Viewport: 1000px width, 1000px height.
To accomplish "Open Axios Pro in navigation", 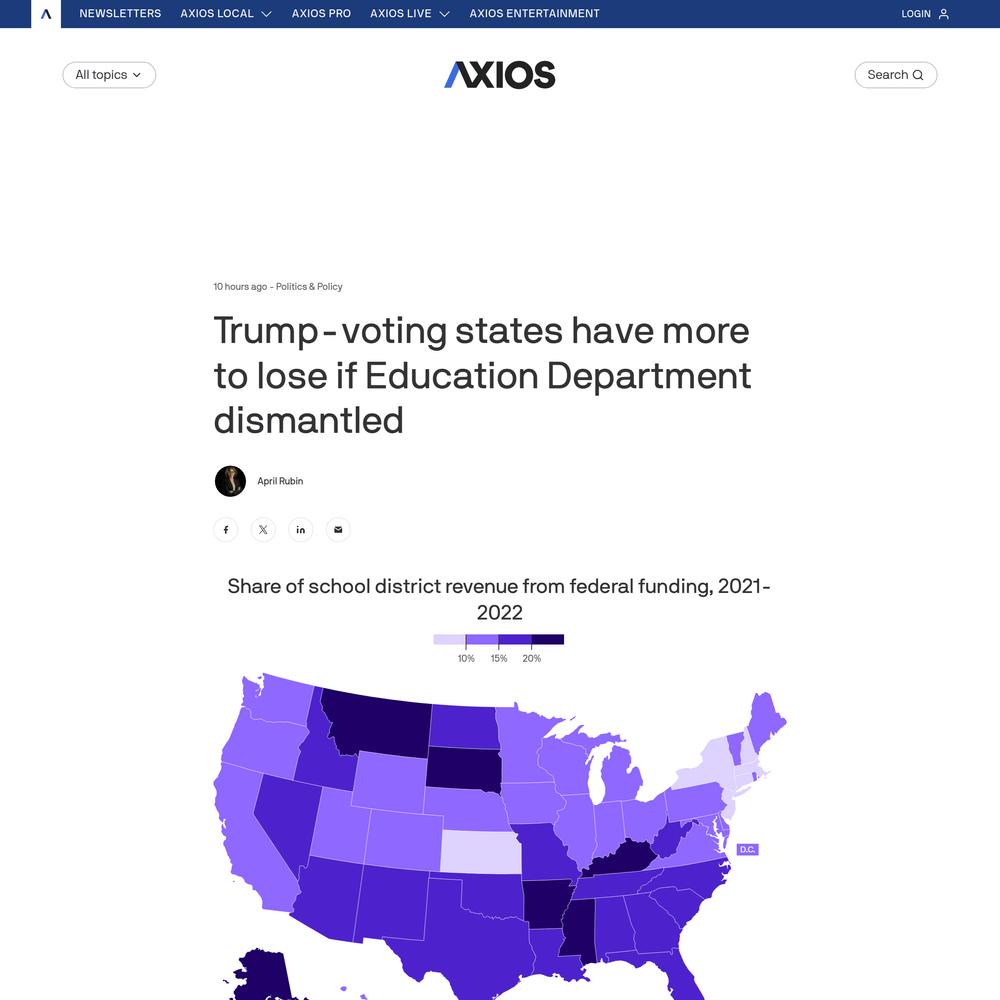I will click(x=321, y=13).
